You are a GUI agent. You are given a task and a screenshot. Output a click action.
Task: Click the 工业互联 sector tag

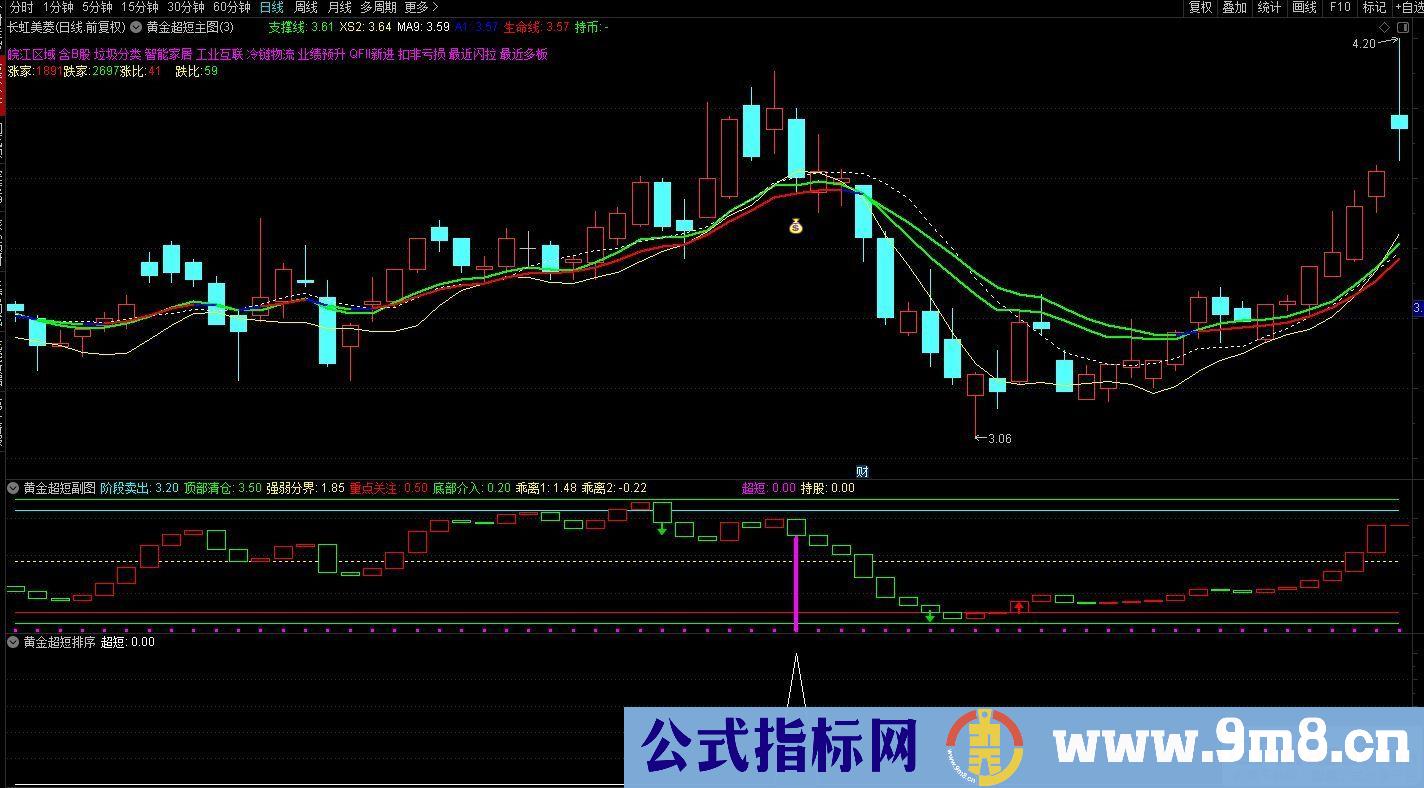click(220, 55)
